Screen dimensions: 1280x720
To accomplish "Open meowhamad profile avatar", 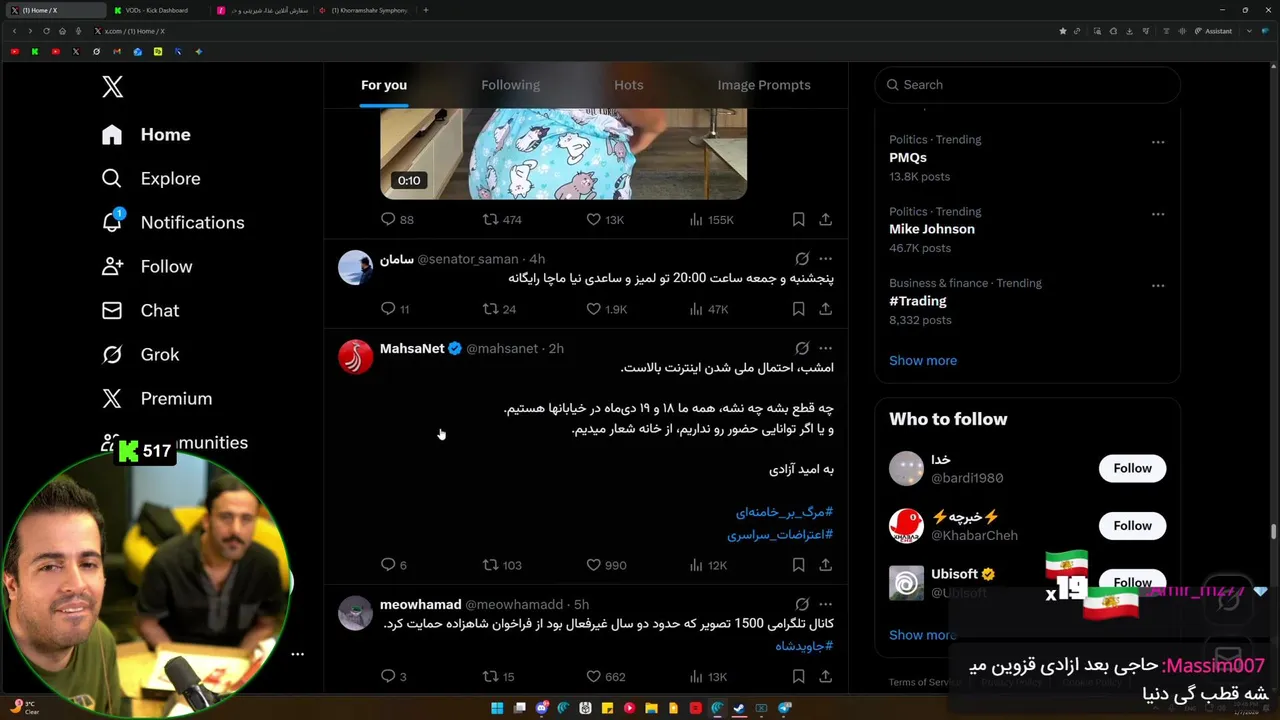I will (355, 613).
